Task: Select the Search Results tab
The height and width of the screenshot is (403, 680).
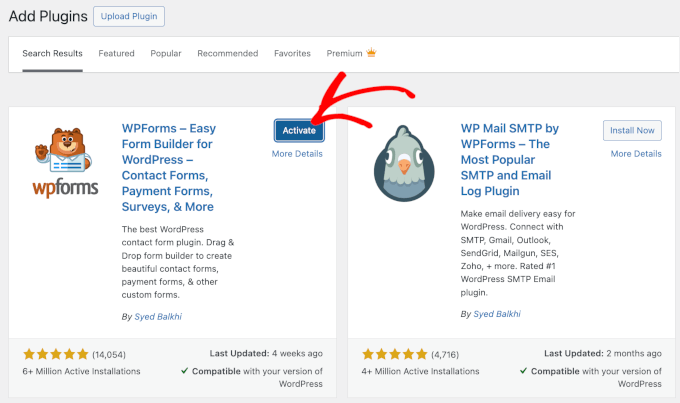Action: coord(52,53)
